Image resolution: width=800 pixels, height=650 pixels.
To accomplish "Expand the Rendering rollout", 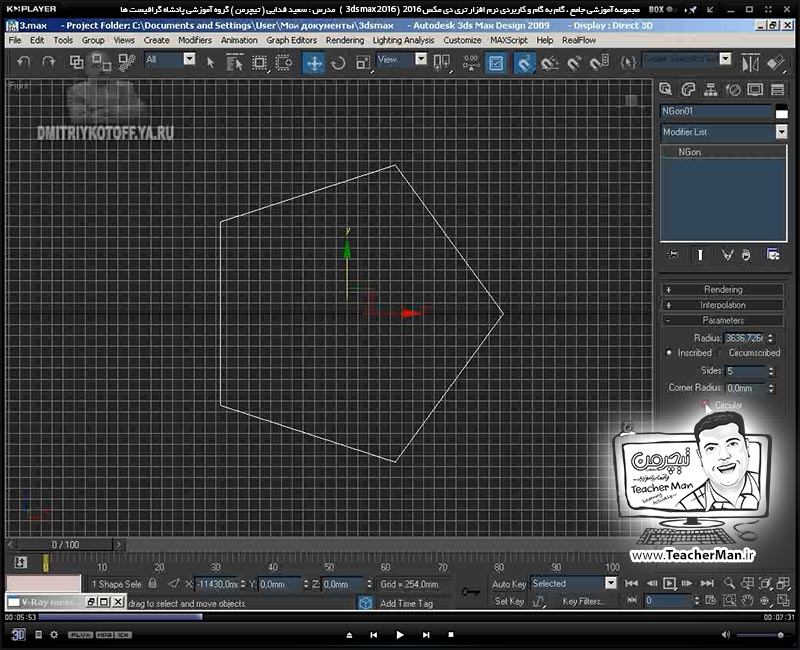I will [723, 289].
